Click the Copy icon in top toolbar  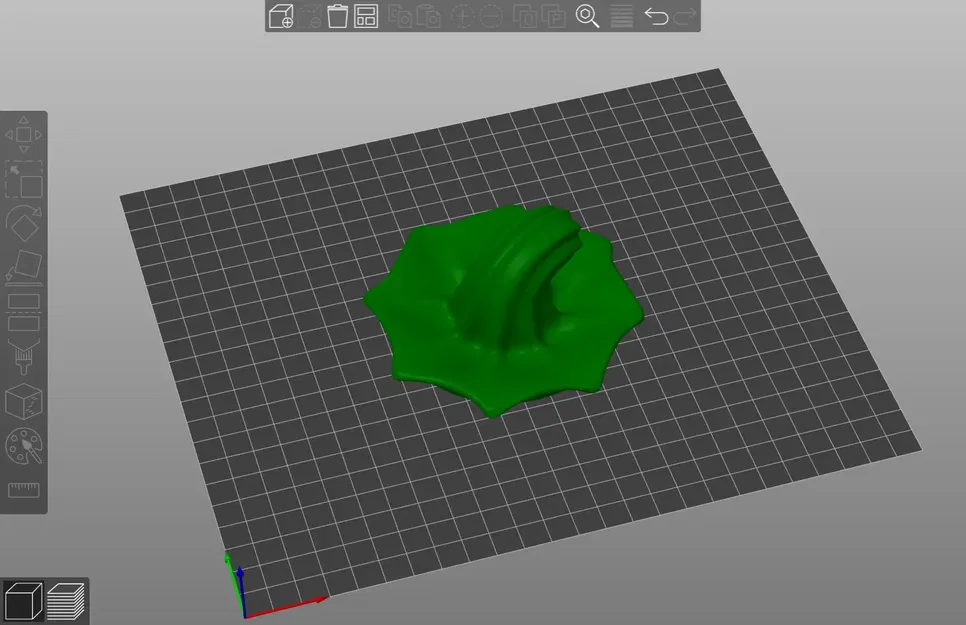[400, 16]
